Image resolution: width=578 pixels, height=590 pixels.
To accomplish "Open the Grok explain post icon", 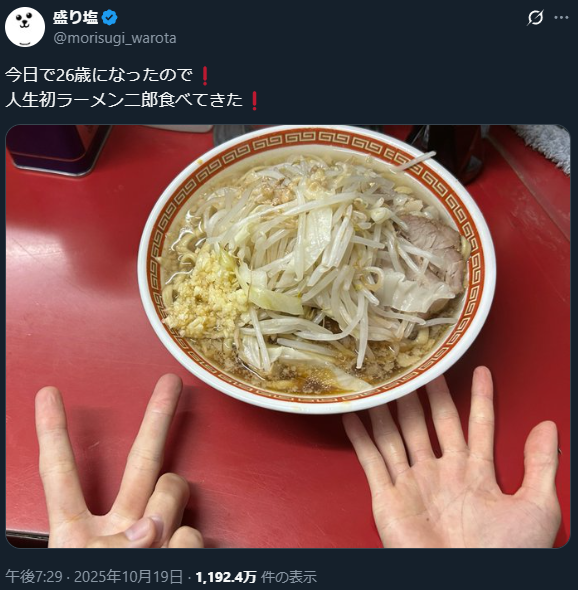I will (x=535, y=18).
